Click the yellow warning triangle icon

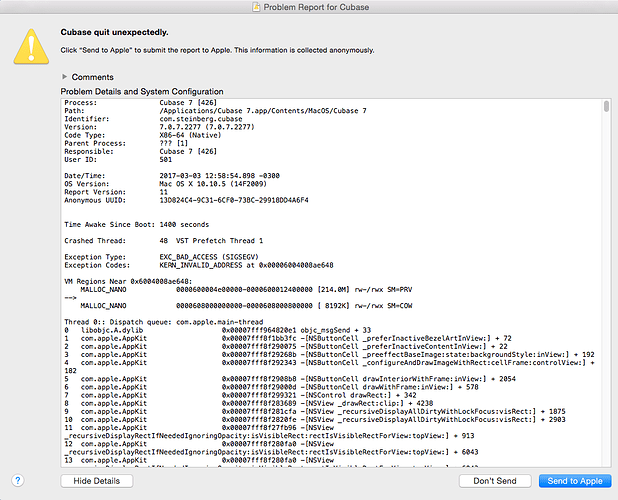[x=31, y=46]
